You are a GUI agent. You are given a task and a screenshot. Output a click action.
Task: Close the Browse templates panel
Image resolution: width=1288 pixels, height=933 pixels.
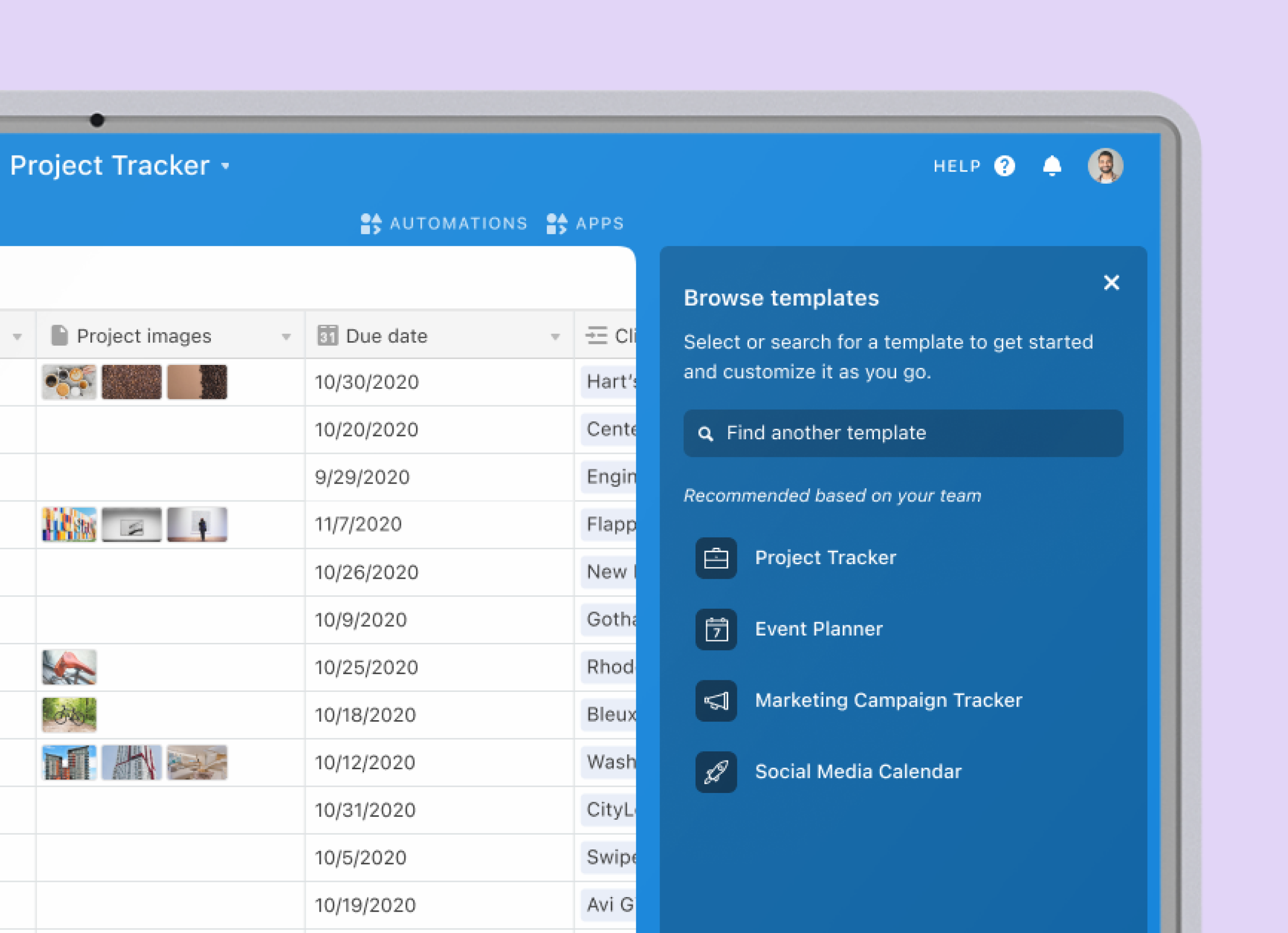[x=1111, y=282]
